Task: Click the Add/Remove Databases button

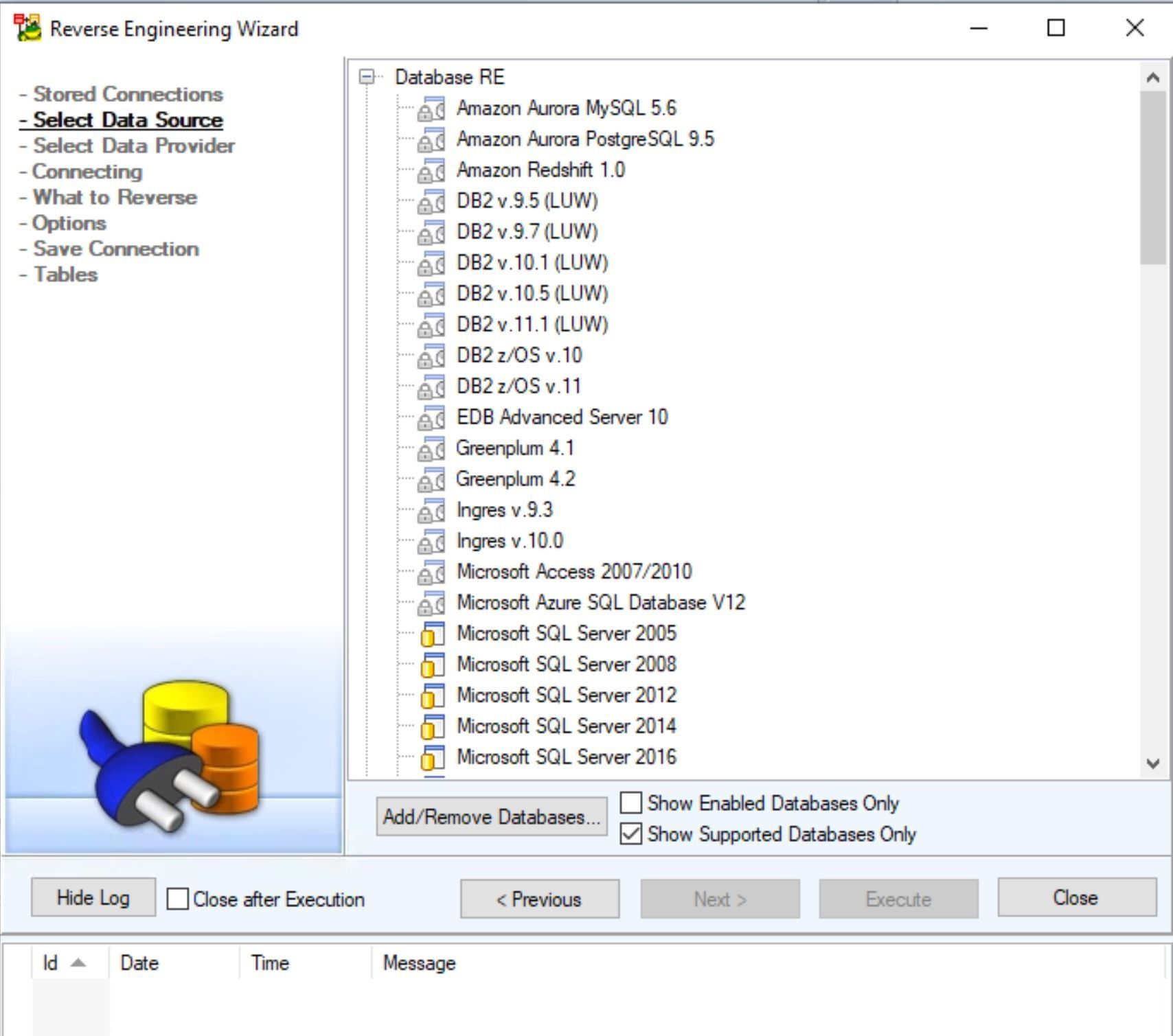Action: click(492, 816)
